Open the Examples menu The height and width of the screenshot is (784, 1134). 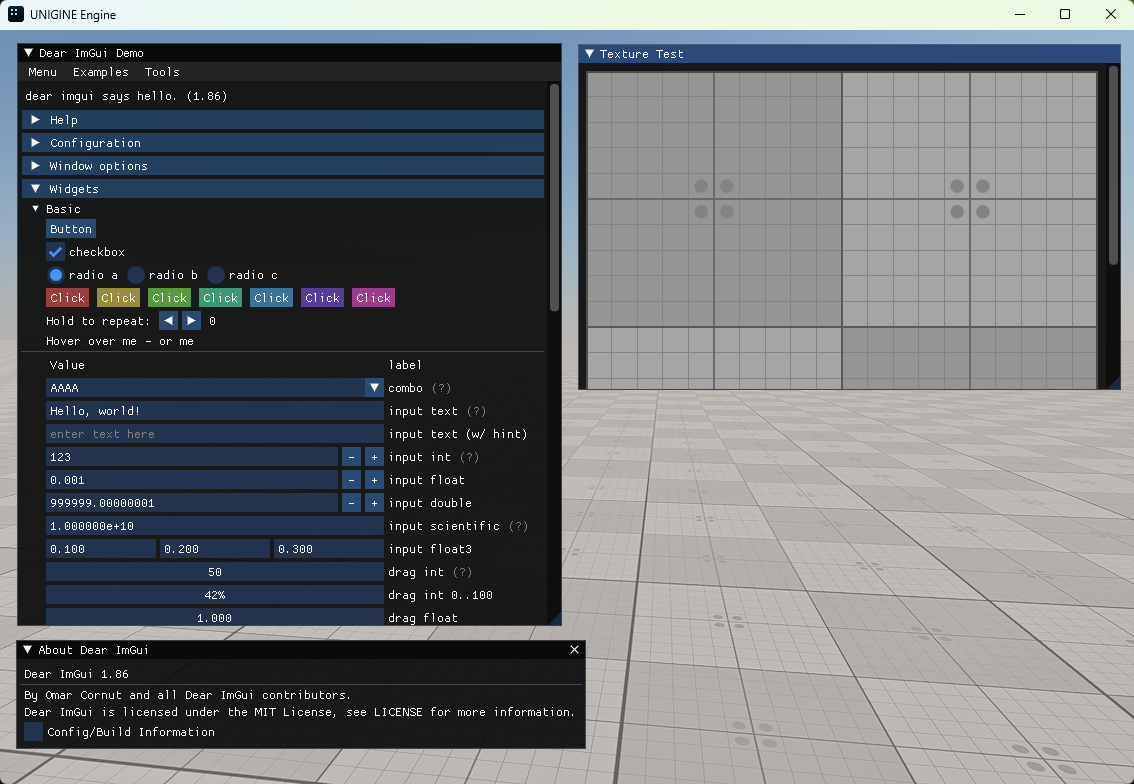(x=100, y=71)
